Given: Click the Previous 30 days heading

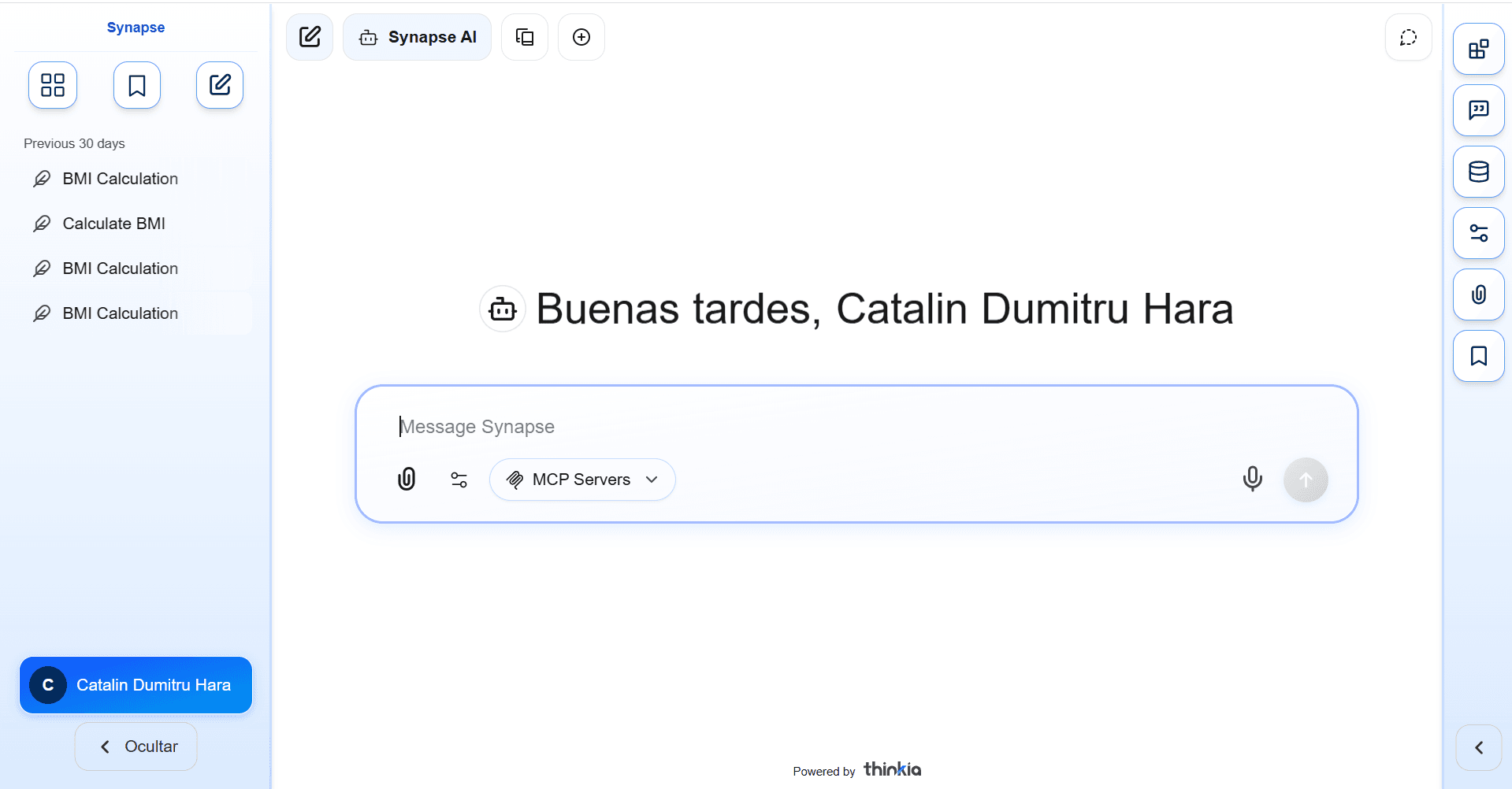Looking at the screenshot, I should [74, 143].
